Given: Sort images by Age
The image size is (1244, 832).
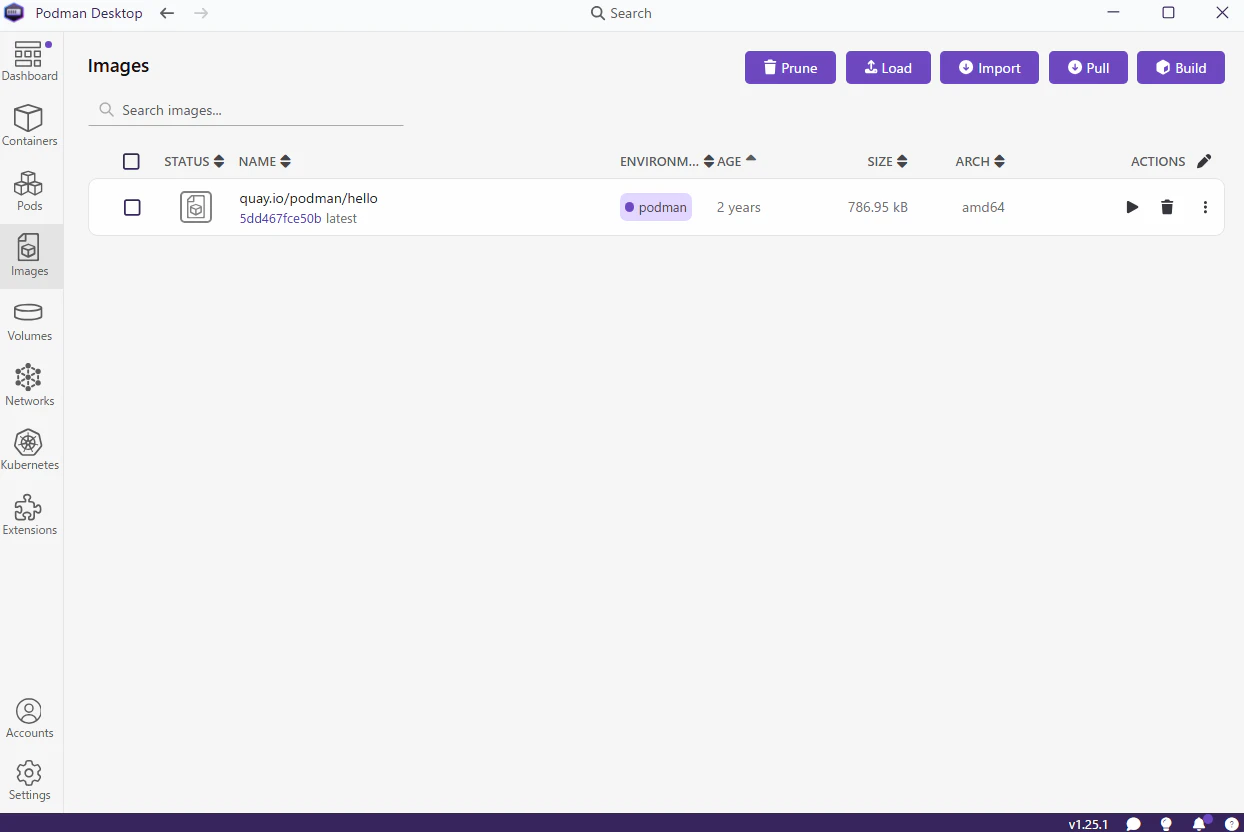Looking at the screenshot, I should pyautogui.click(x=737, y=161).
